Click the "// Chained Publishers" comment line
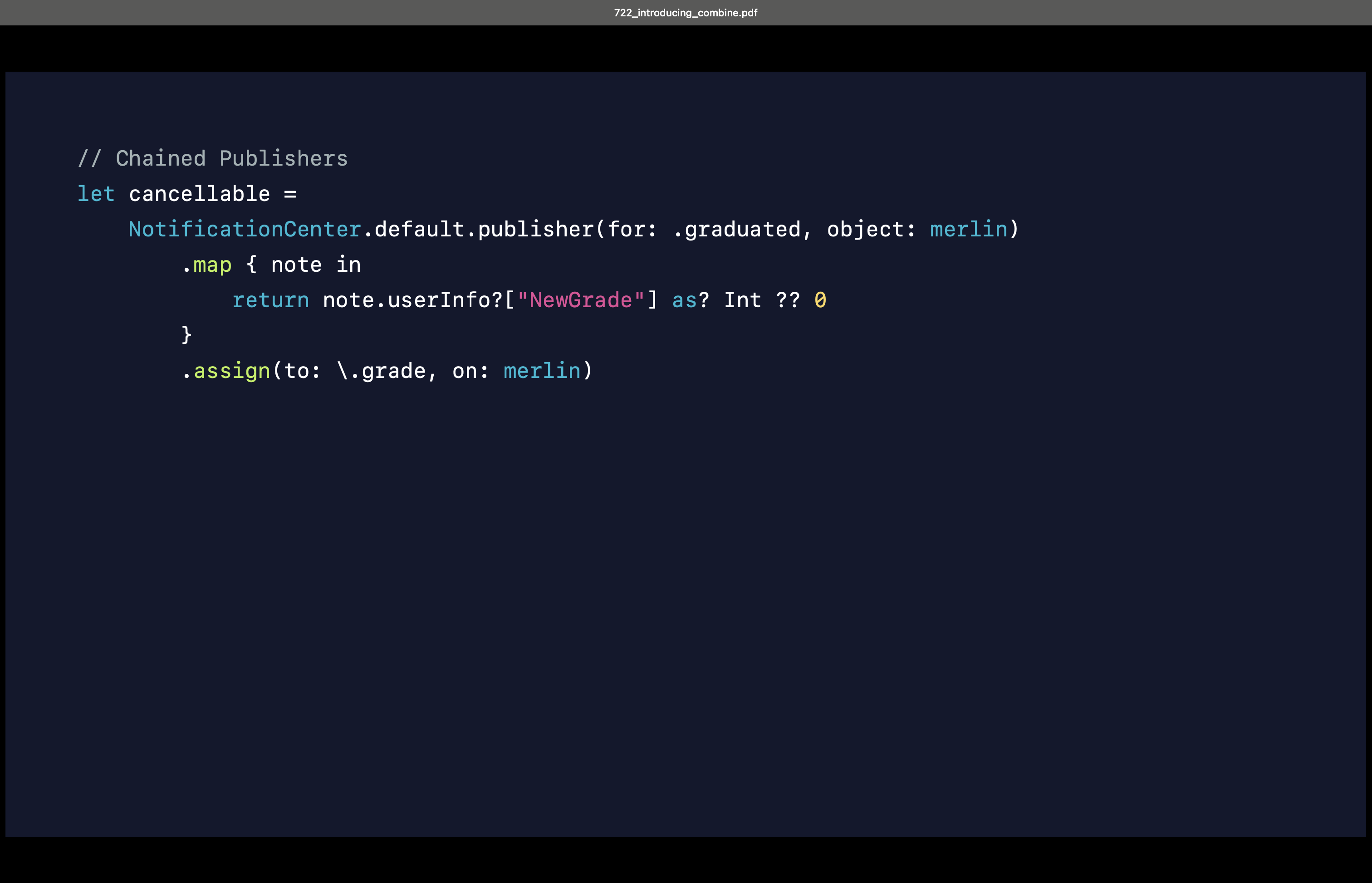The image size is (1372, 883). [212, 159]
